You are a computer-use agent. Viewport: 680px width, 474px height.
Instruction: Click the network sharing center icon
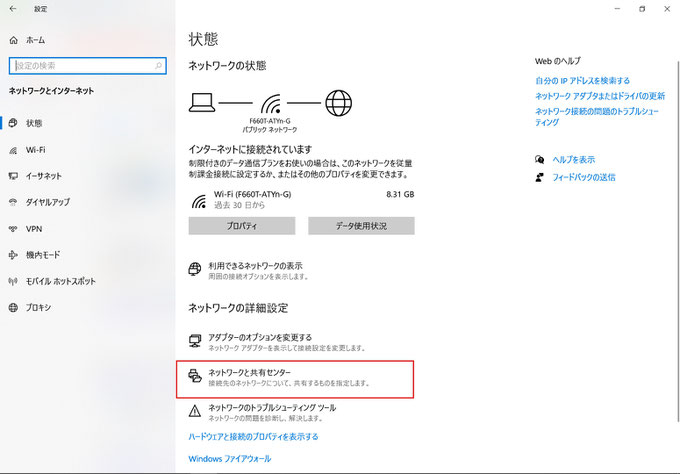tap(195, 376)
